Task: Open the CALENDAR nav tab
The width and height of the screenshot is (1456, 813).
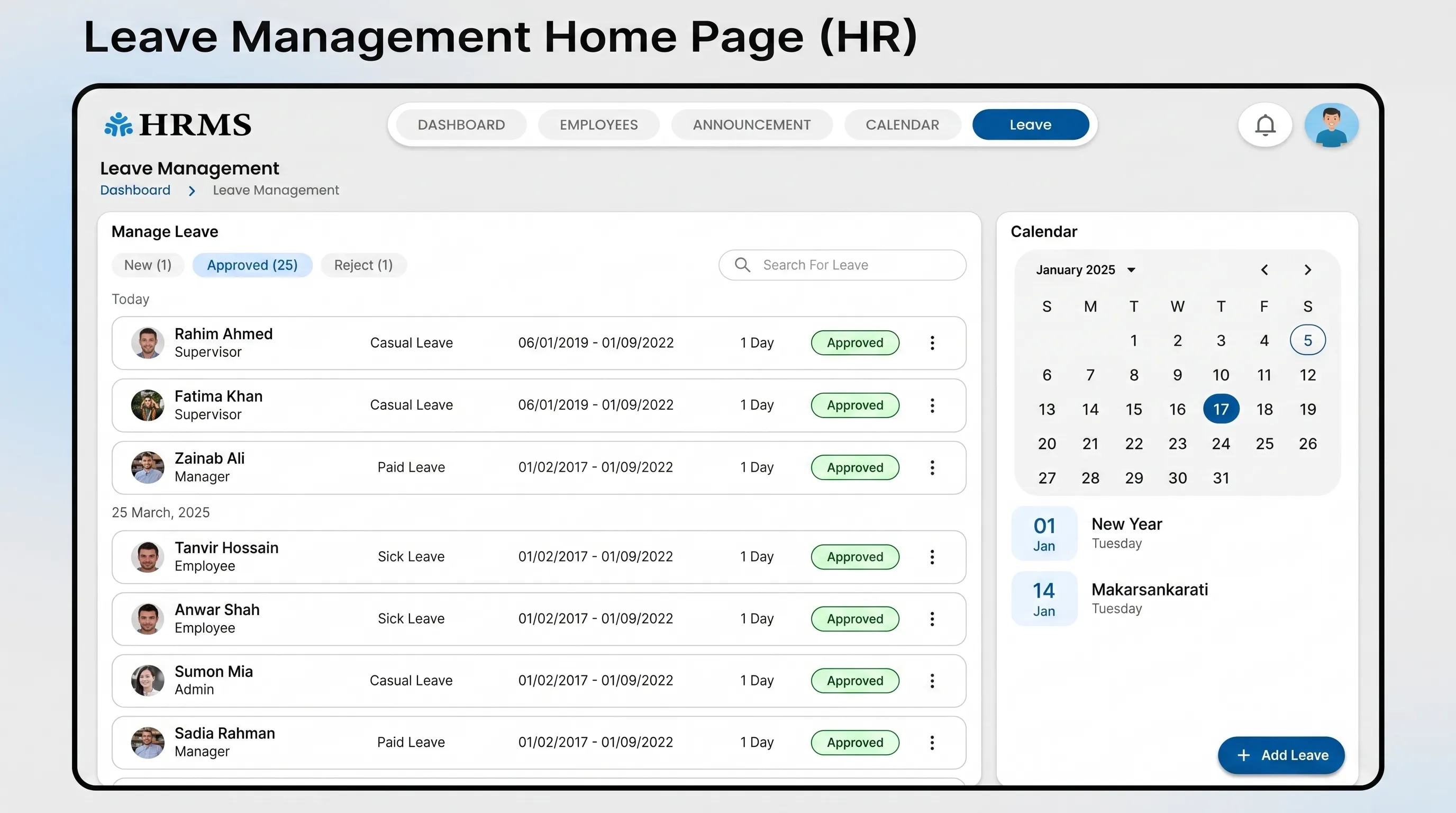Action: point(902,124)
